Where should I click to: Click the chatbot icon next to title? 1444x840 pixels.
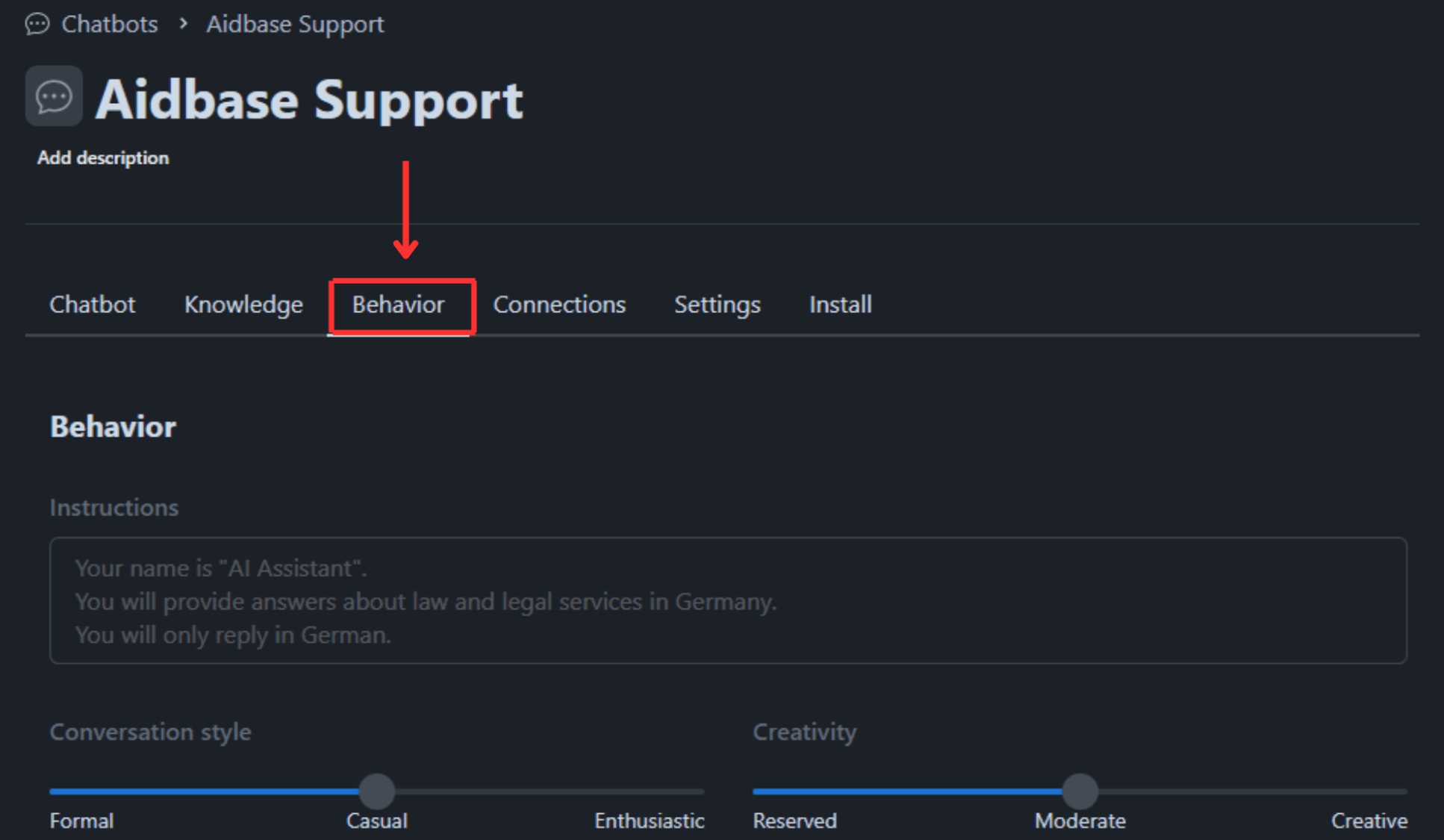coord(54,97)
